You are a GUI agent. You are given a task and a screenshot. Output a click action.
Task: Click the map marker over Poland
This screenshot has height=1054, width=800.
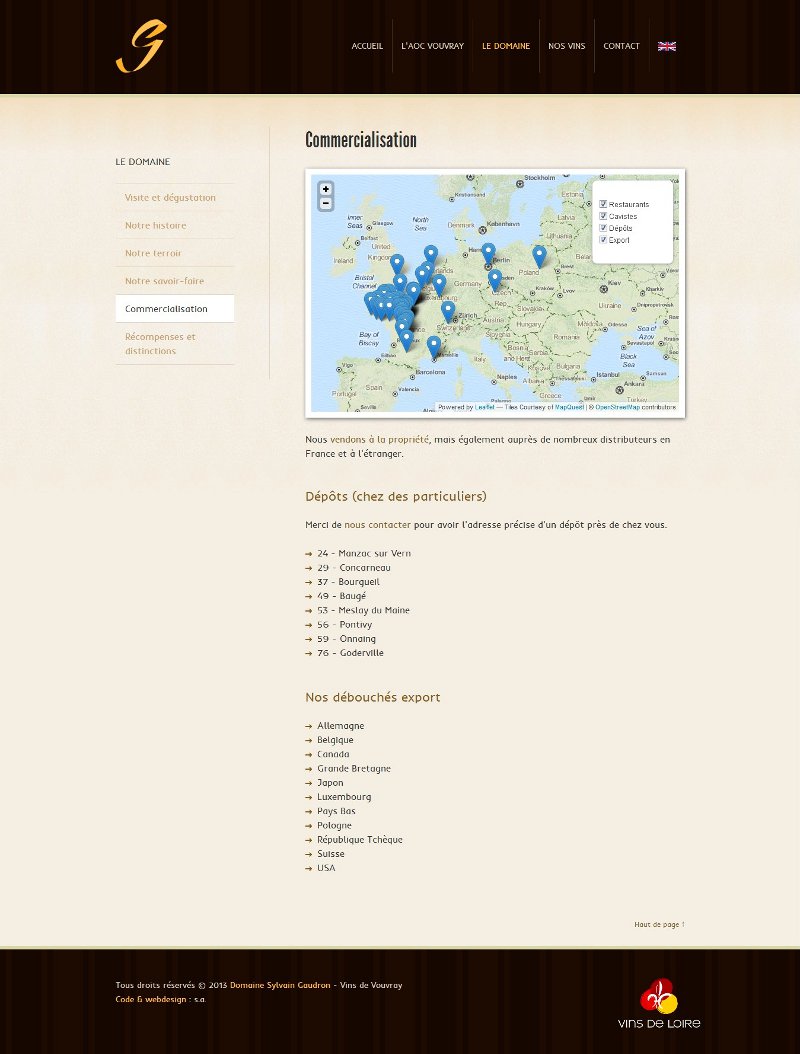pyautogui.click(x=539, y=255)
